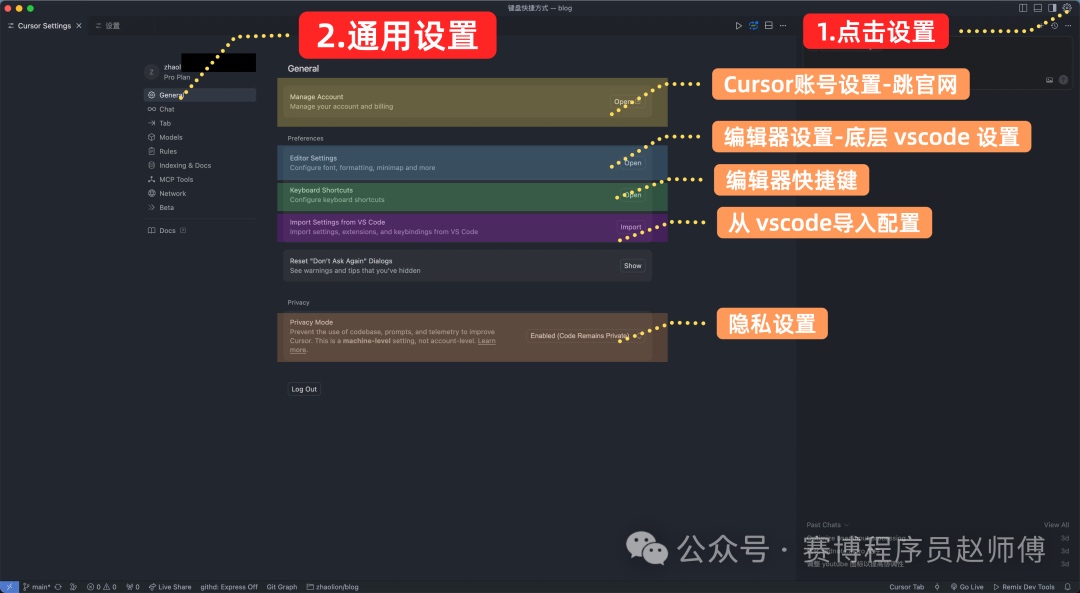The image size is (1080, 593).
Task: Click the split editor icon
Action: (768, 25)
